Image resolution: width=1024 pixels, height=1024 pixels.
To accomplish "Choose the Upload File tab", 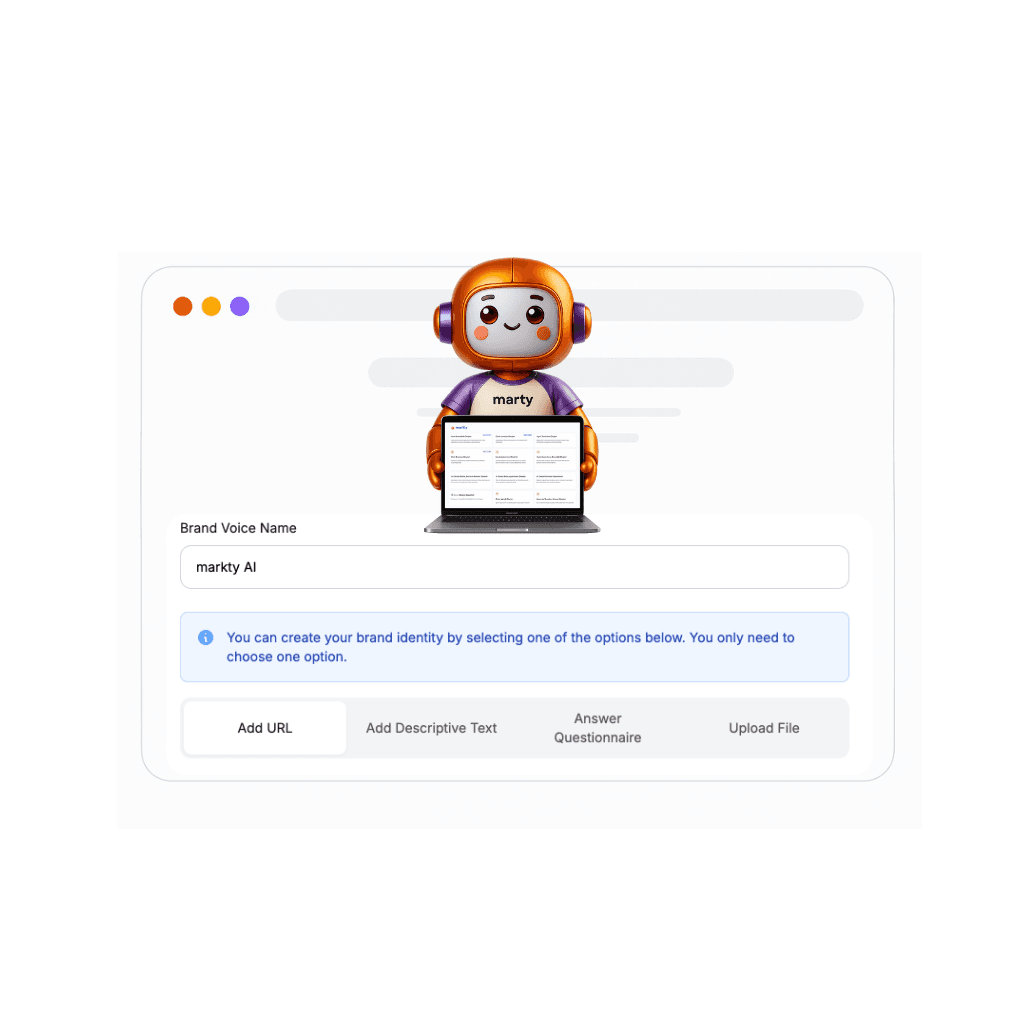I will [x=764, y=728].
